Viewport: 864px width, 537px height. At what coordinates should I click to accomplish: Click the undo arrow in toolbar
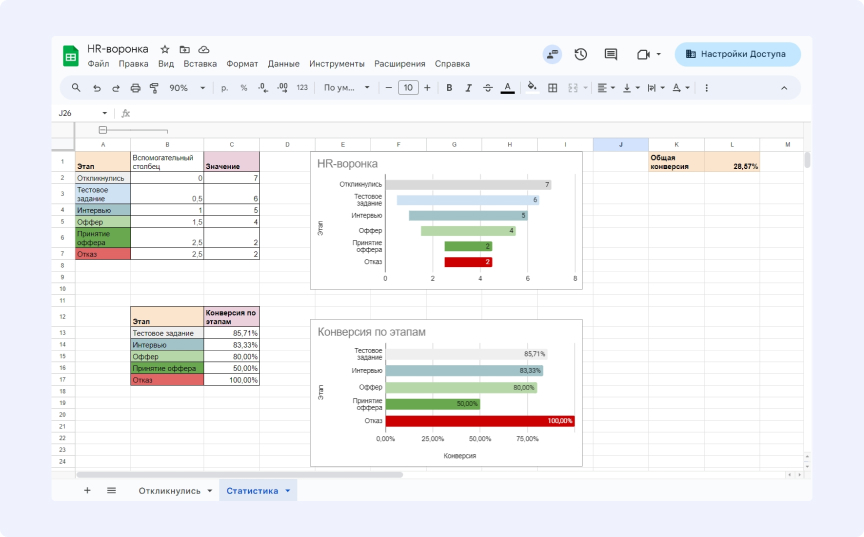(x=97, y=88)
